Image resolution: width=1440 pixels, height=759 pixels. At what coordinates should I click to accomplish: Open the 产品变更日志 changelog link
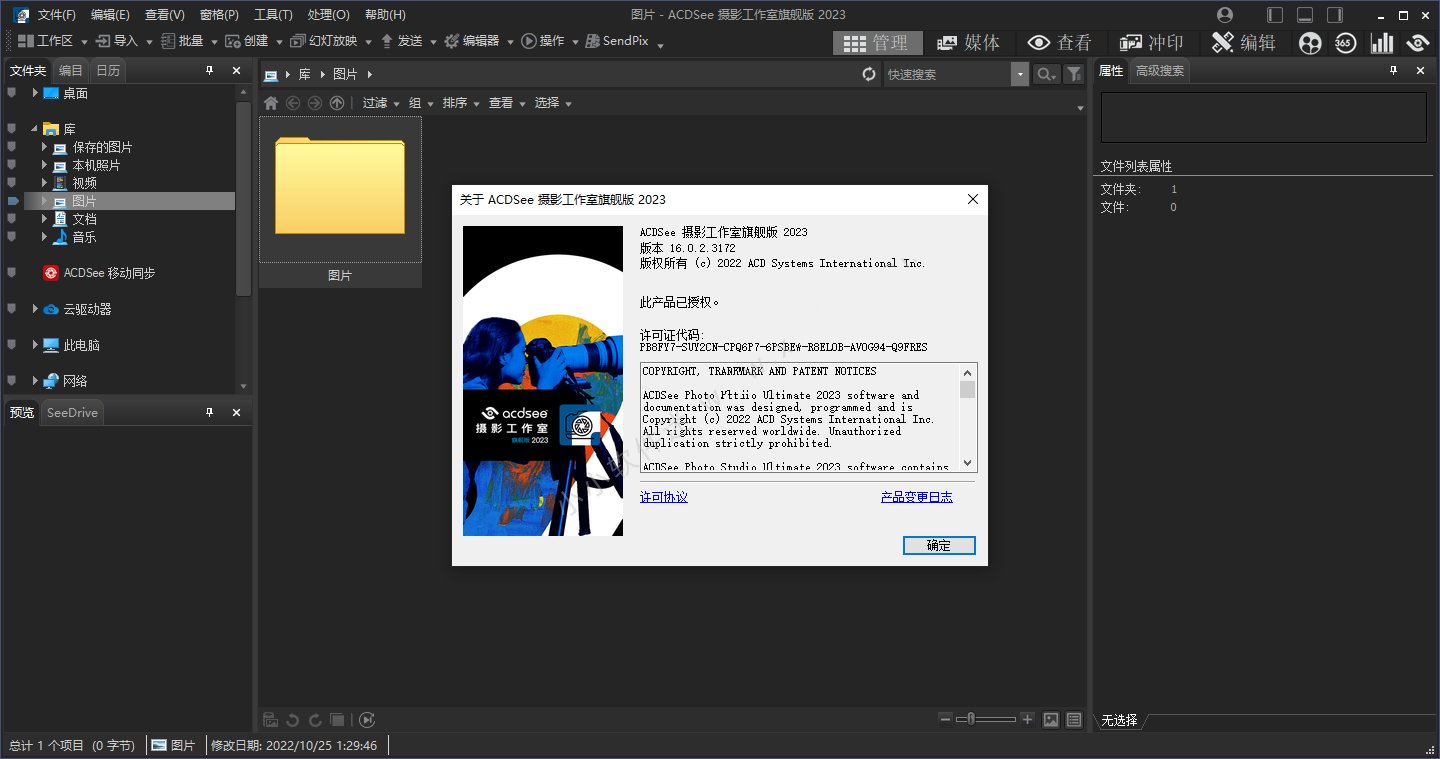coord(917,497)
